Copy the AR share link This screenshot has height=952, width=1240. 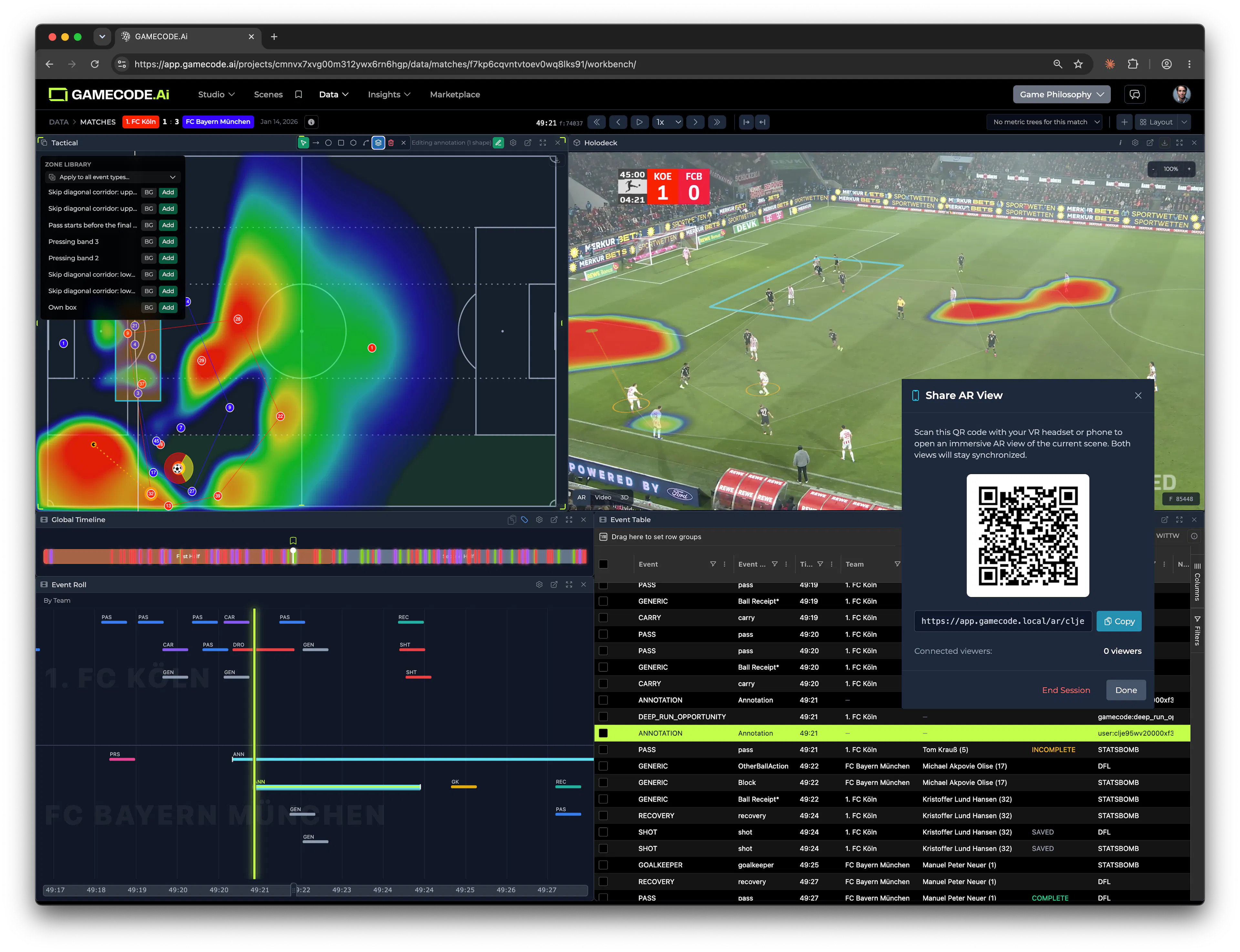1119,621
